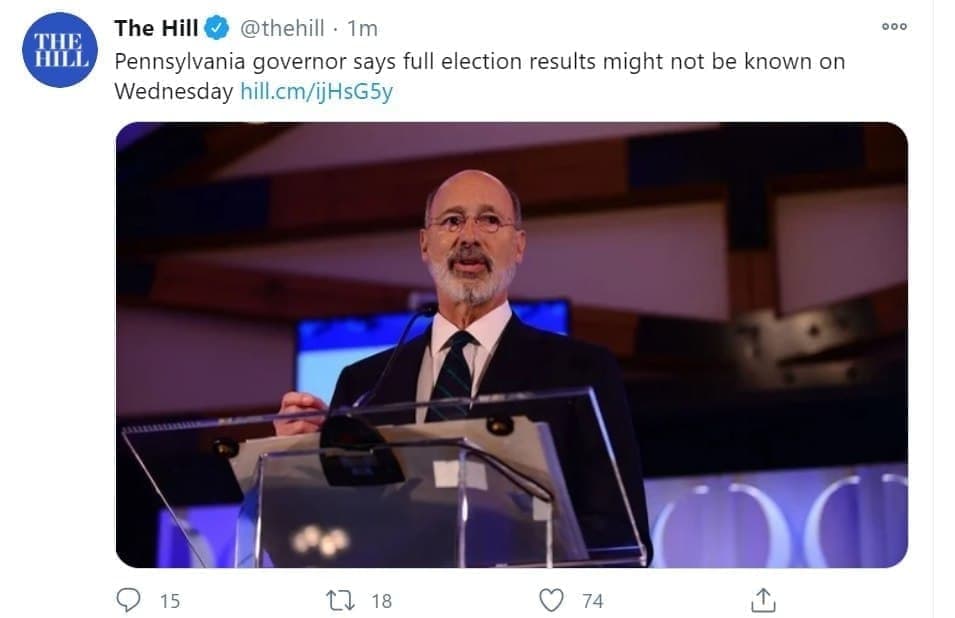Like the tweet with the heart icon

pos(551,600)
